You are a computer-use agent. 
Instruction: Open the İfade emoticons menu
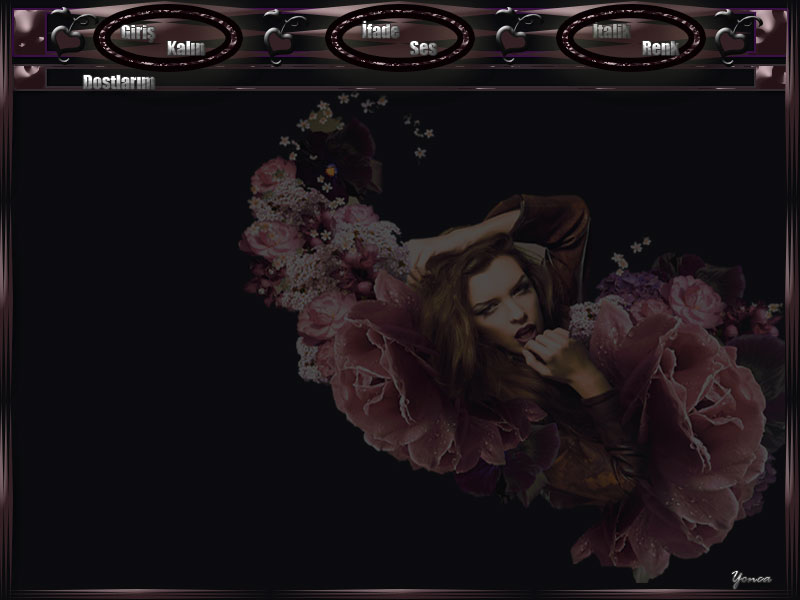click(380, 31)
